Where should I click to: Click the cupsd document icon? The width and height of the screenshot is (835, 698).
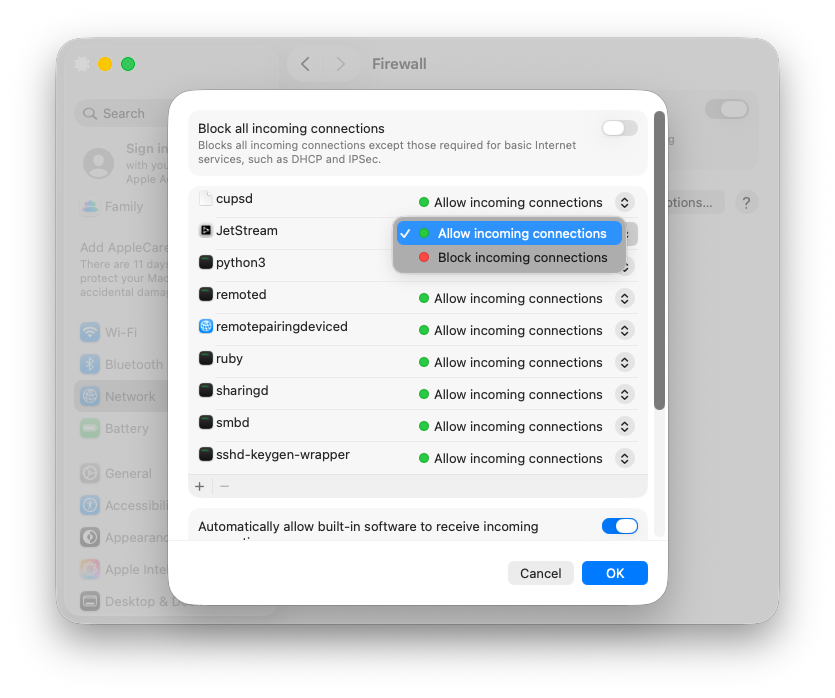click(x=206, y=199)
